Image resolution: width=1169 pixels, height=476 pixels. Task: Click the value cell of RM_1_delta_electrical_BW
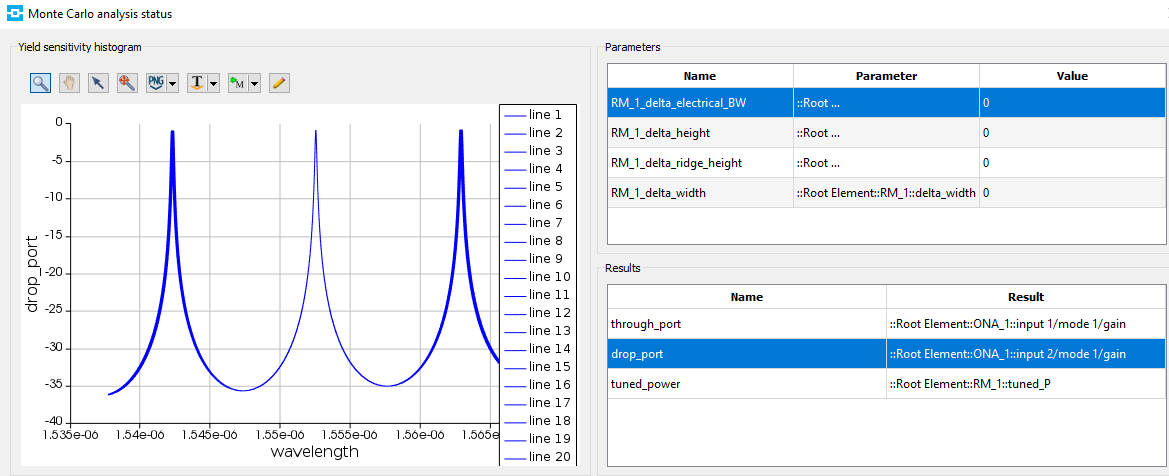[x=1072, y=103]
